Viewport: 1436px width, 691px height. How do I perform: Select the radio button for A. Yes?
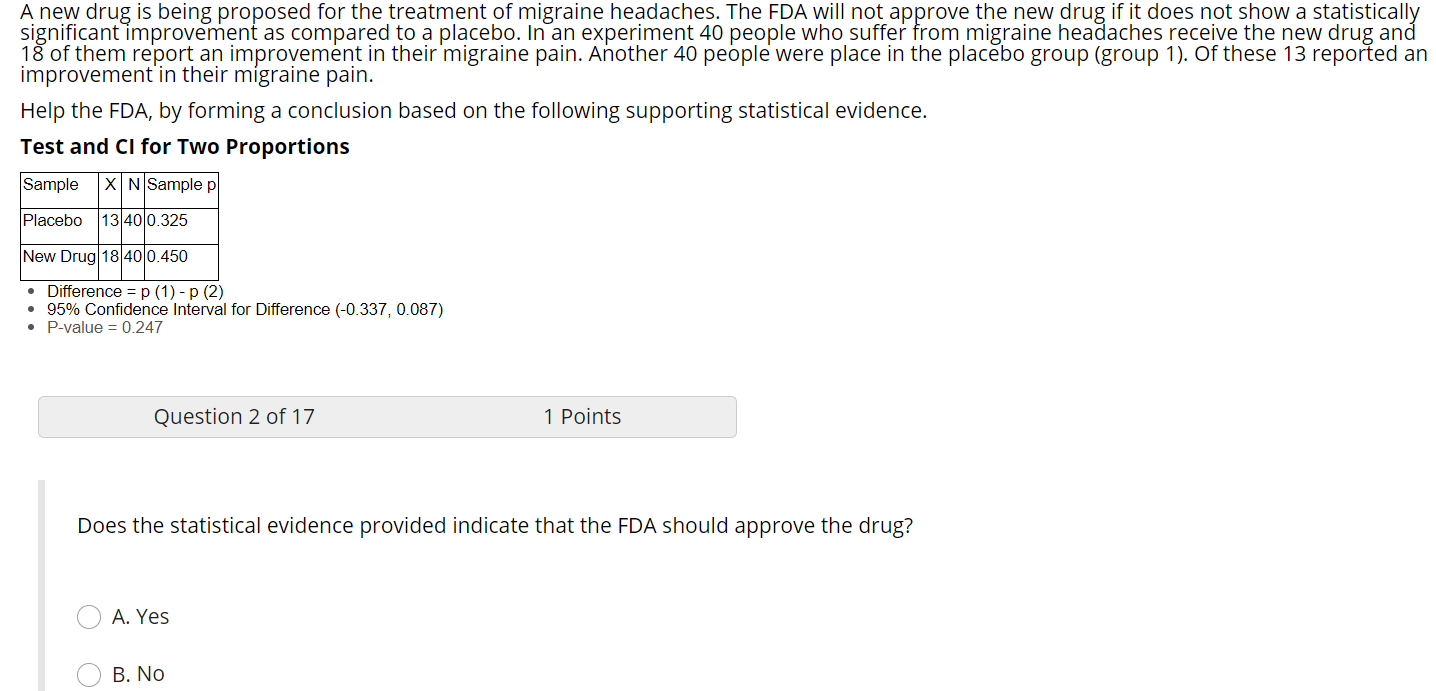89,618
